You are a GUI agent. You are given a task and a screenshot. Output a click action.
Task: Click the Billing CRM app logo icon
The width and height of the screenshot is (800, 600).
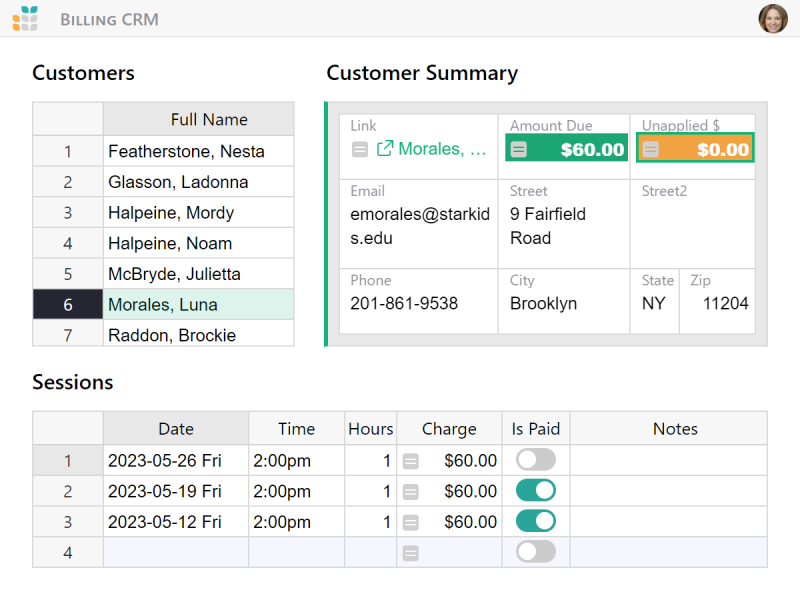tap(25, 18)
